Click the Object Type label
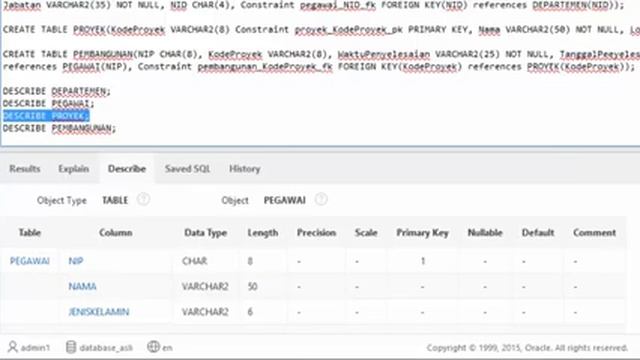The image size is (640, 360). [62, 200]
